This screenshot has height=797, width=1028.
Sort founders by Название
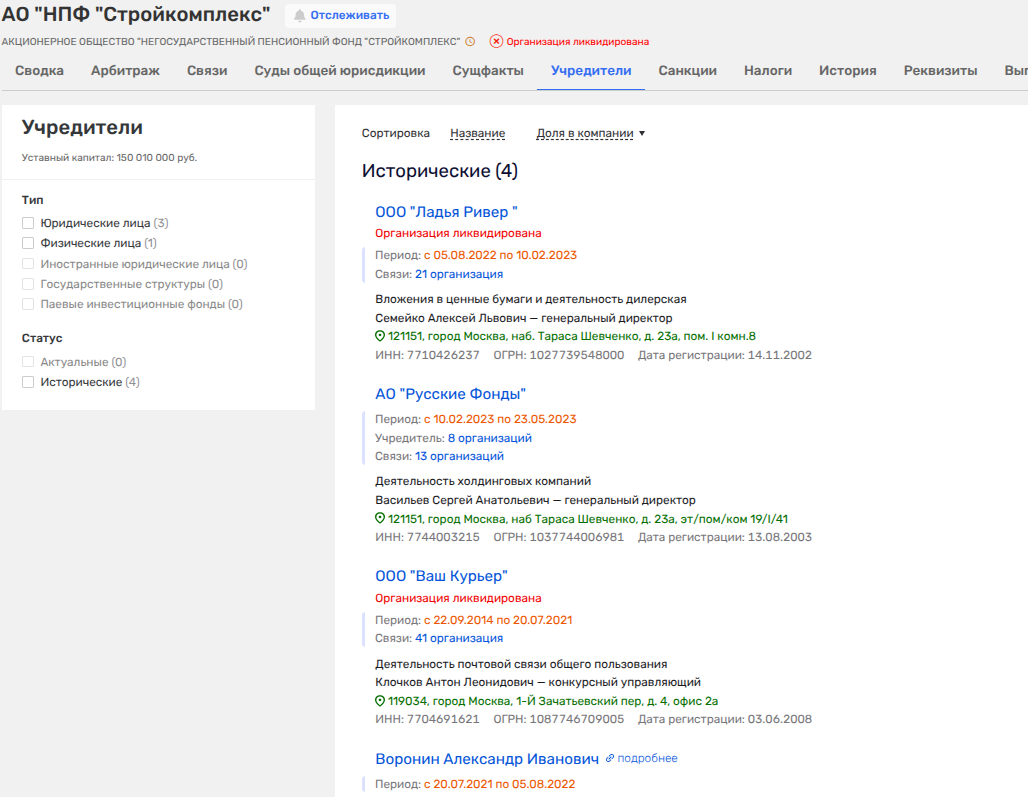pos(477,133)
